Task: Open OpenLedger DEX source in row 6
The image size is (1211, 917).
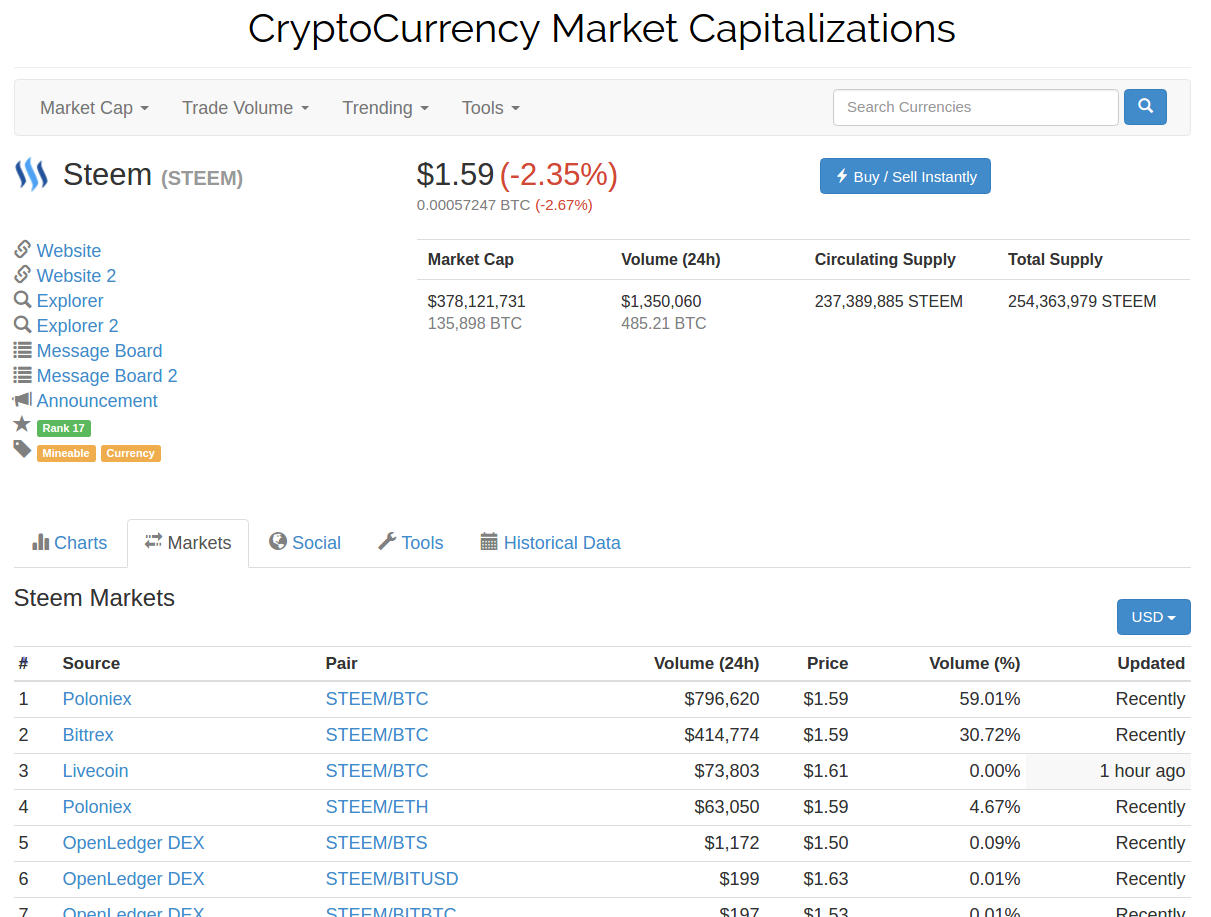Action: tap(133, 879)
